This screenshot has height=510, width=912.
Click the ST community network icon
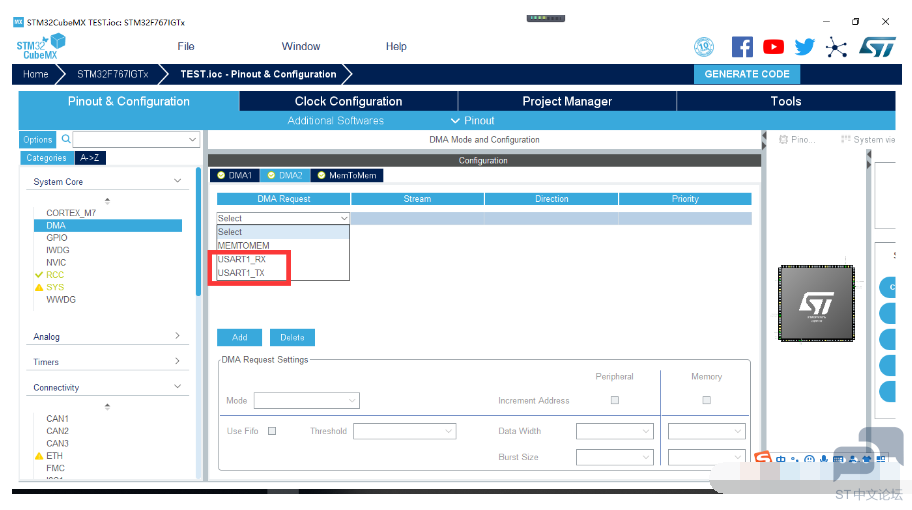point(836,47)
